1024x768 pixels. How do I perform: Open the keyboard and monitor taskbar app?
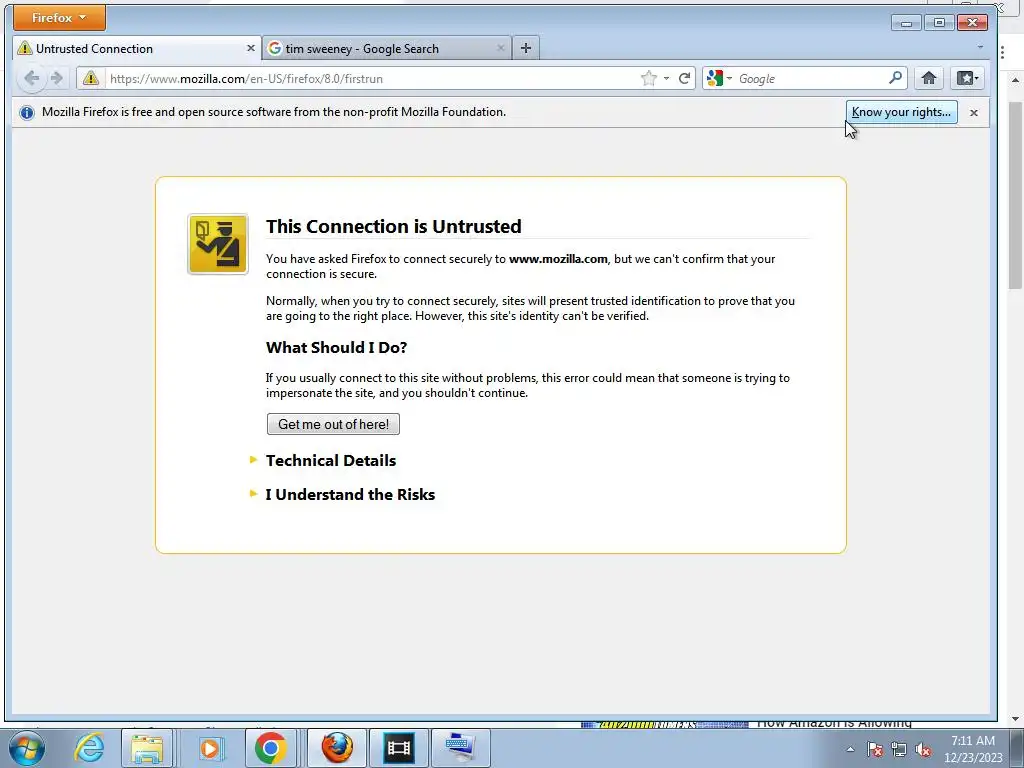click(x=460, y=748)
